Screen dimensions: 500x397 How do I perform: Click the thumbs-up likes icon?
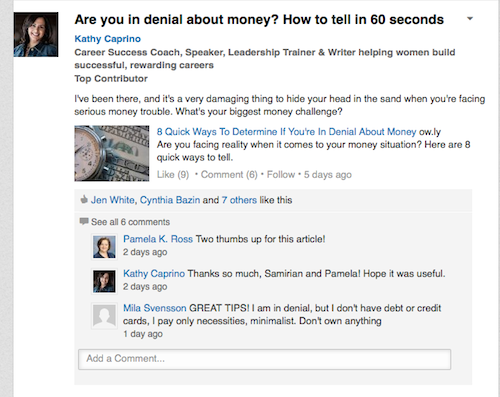[84, 200]
